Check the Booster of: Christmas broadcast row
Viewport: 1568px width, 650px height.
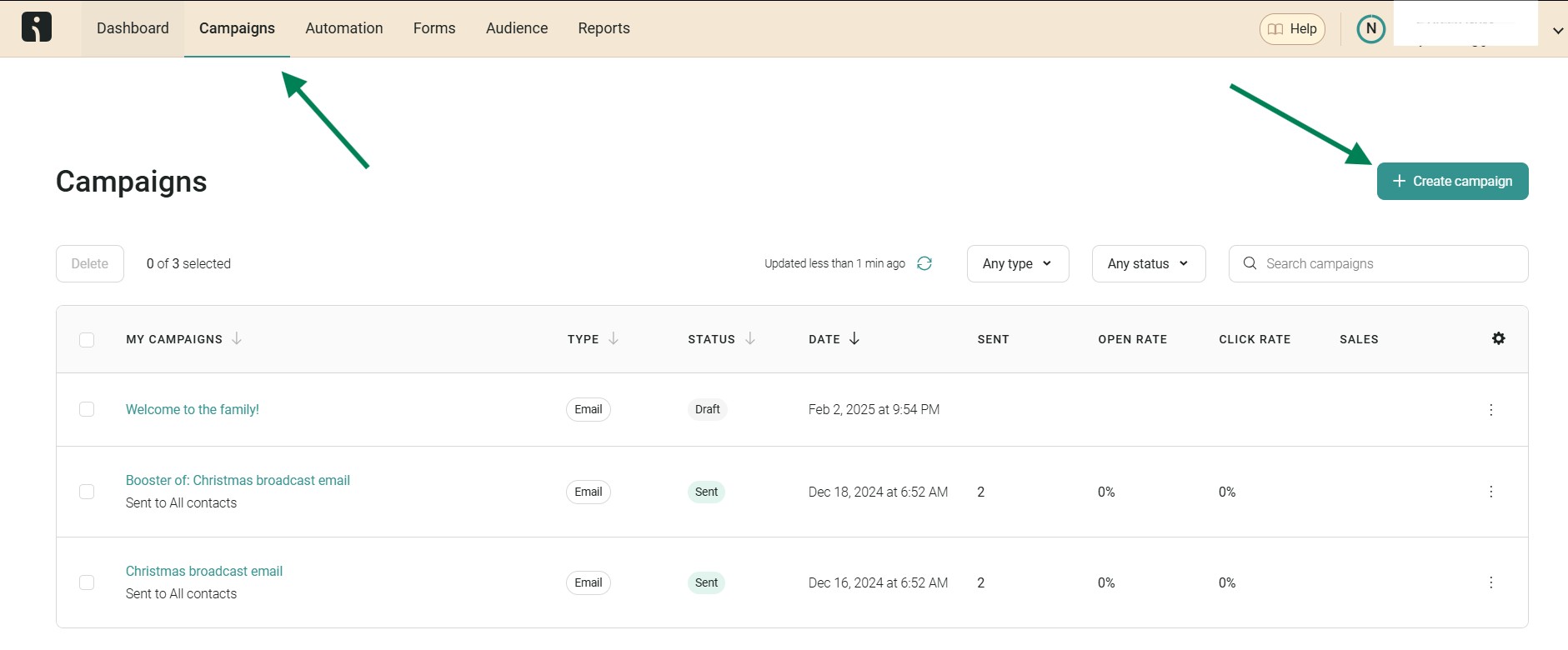click(87, 492)
